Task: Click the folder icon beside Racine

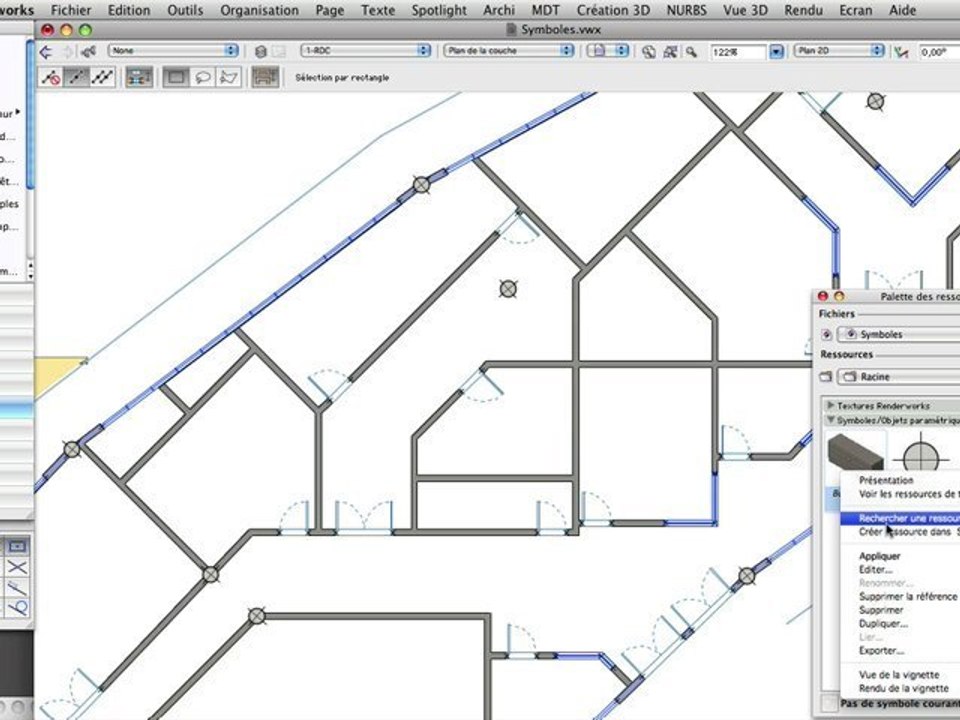Action: click(826, 377)
